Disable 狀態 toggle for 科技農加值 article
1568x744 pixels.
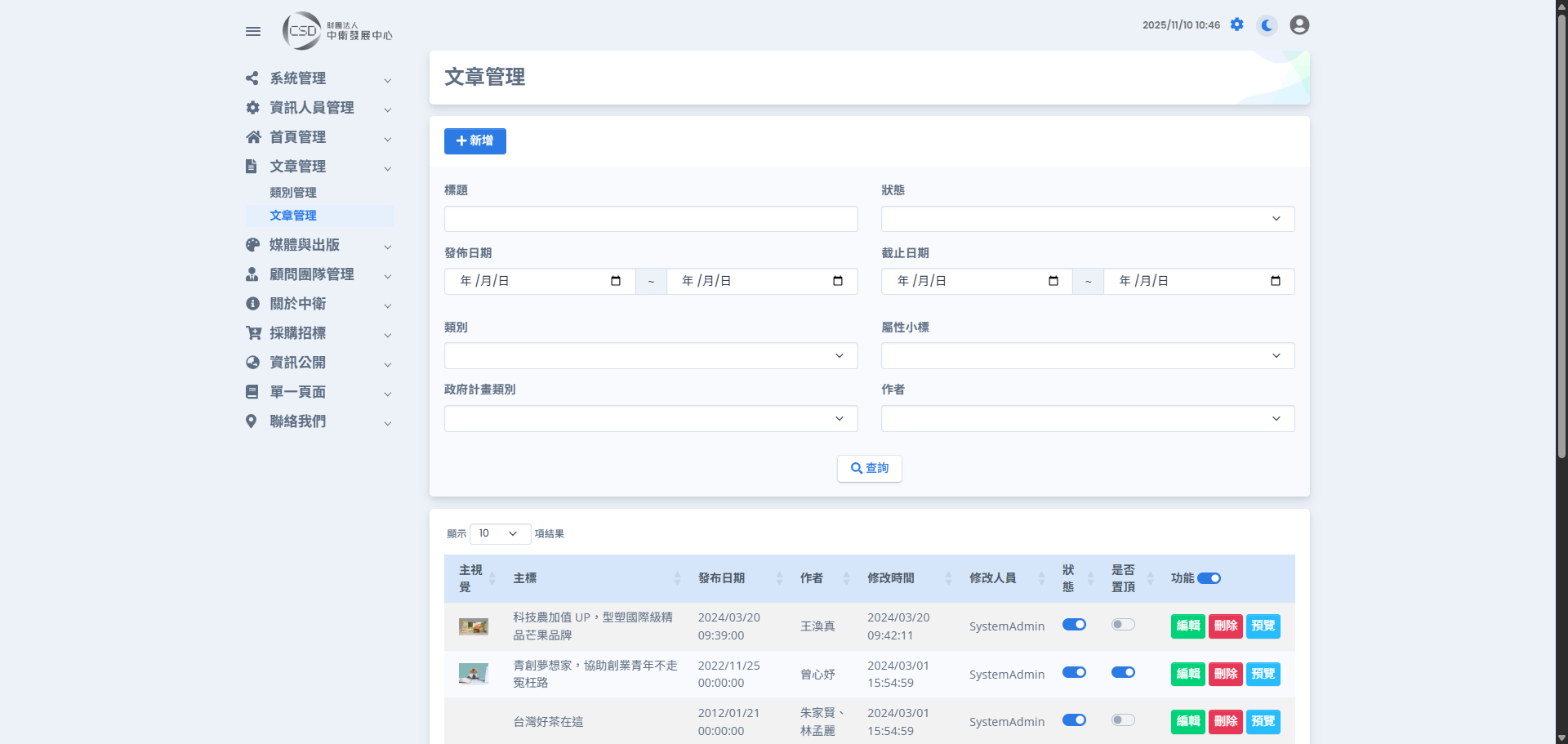click(x=1074, y=625)
